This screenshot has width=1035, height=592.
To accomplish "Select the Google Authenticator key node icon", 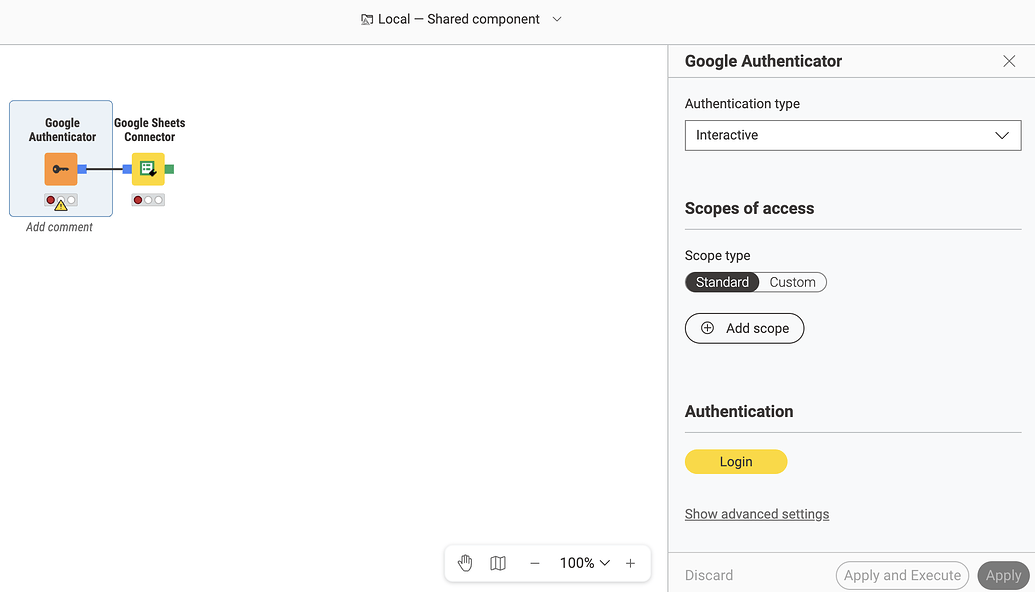I will pyautogui.click(x=60, y=169).
